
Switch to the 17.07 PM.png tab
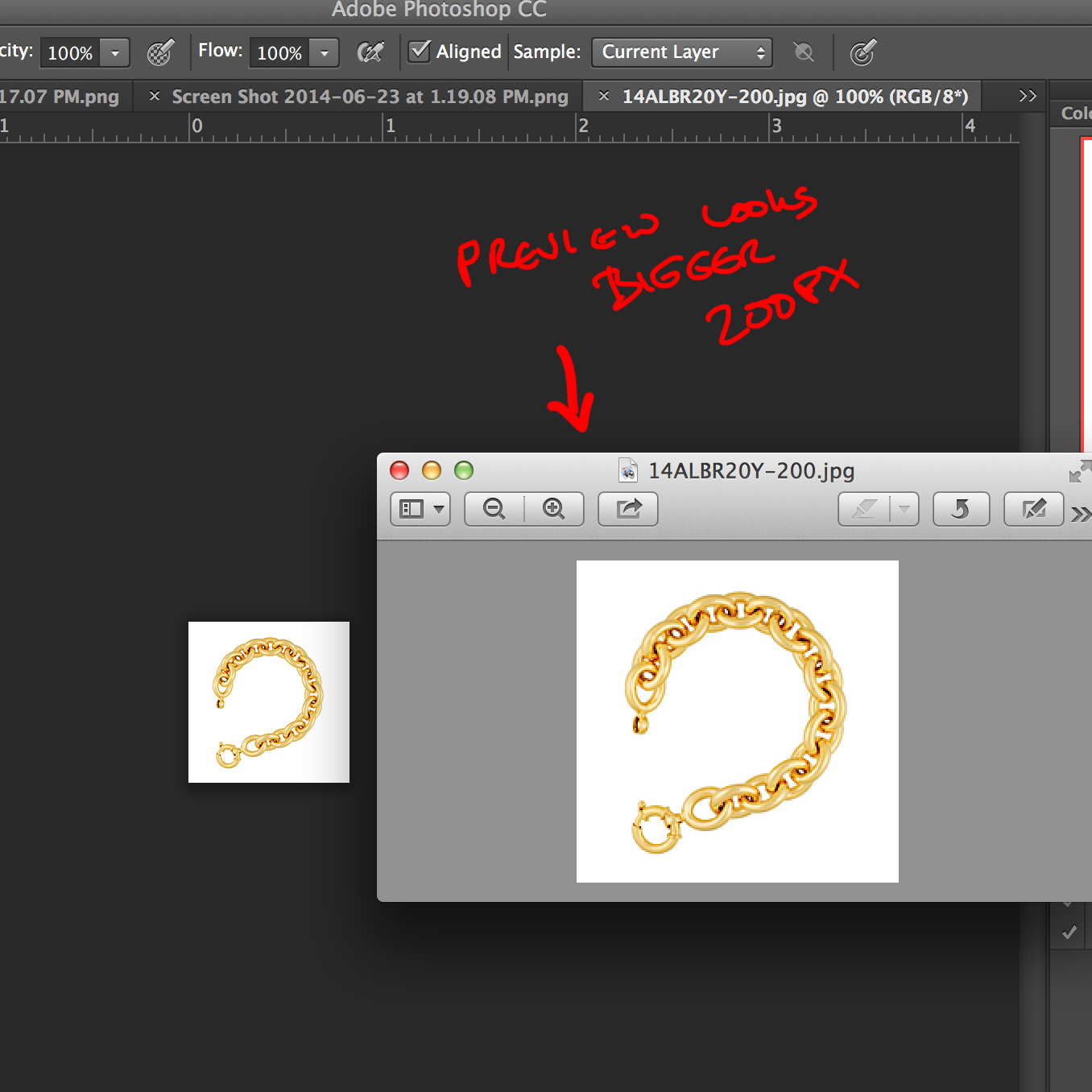click(60, 97)
